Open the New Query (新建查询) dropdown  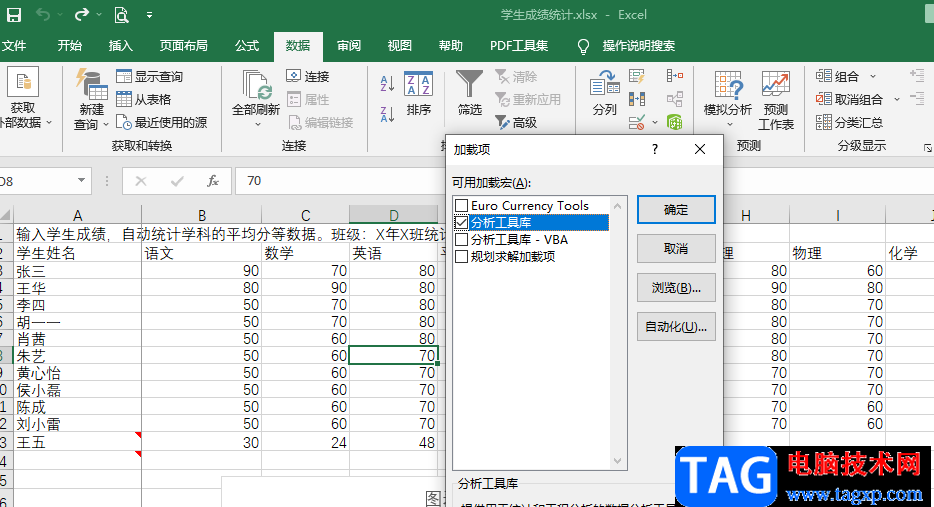point(92,117)
